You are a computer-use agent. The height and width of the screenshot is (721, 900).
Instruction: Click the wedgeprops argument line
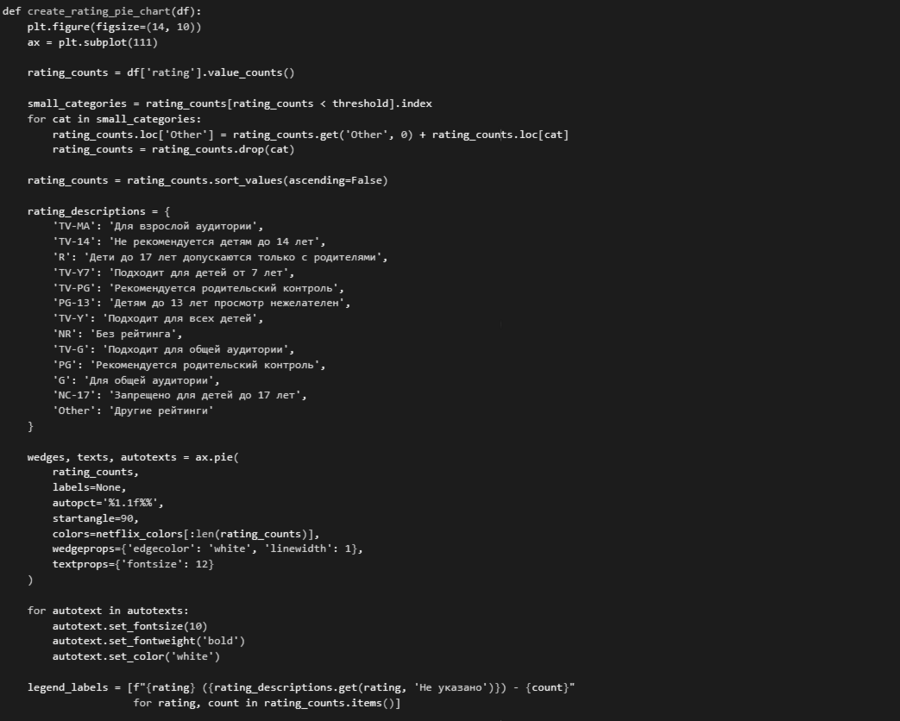point(207,549)
